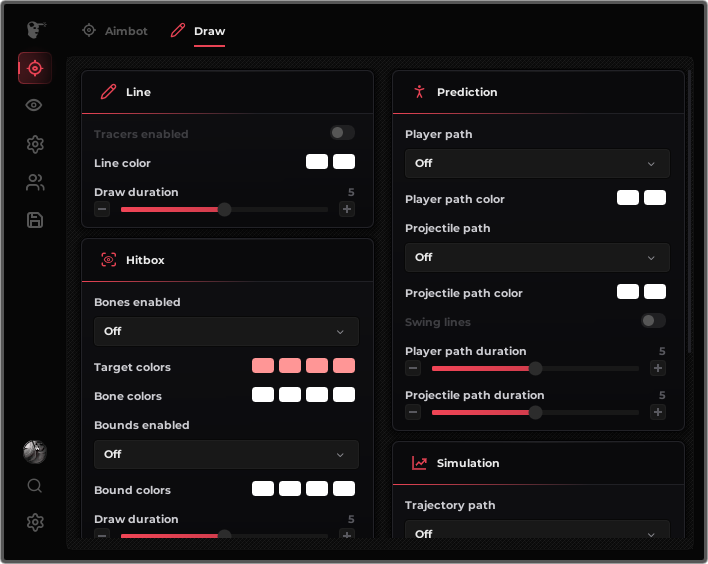Screen dimensions: 708x564
Task: Pick the last Bone colors swatch
Action: point(344,395)
